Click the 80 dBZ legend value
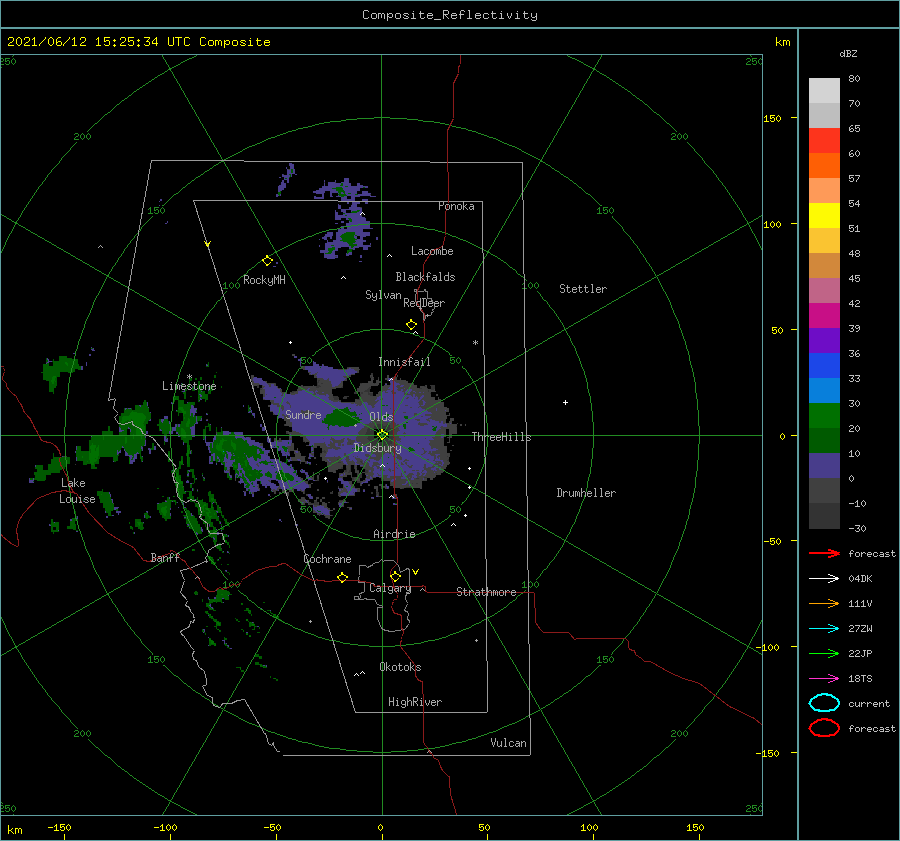Viewport: 900px width, 841px height. [854, 79]
